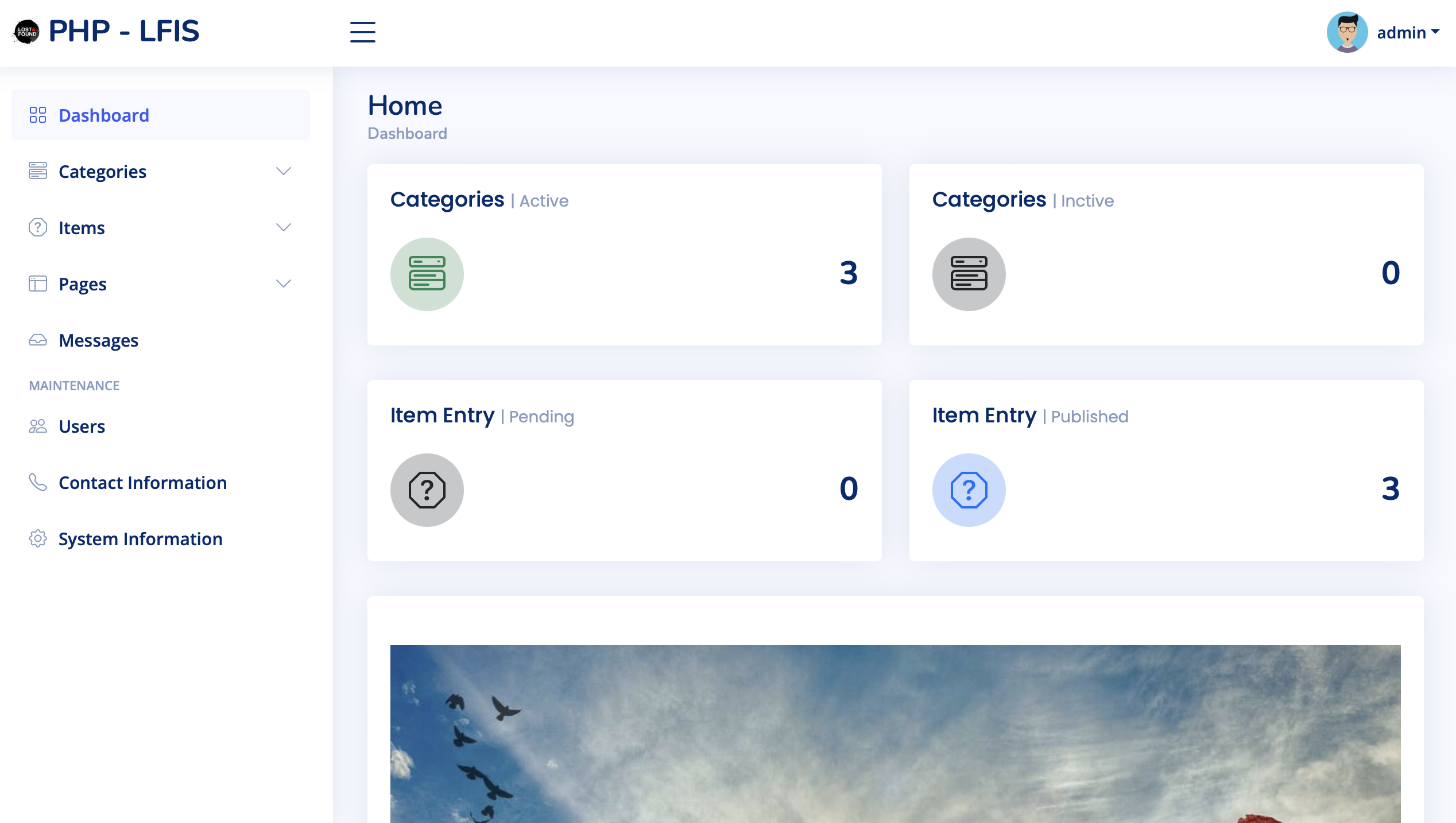Open the Users menu item
Screen dimensions: 1456x823
pos(161,426)
